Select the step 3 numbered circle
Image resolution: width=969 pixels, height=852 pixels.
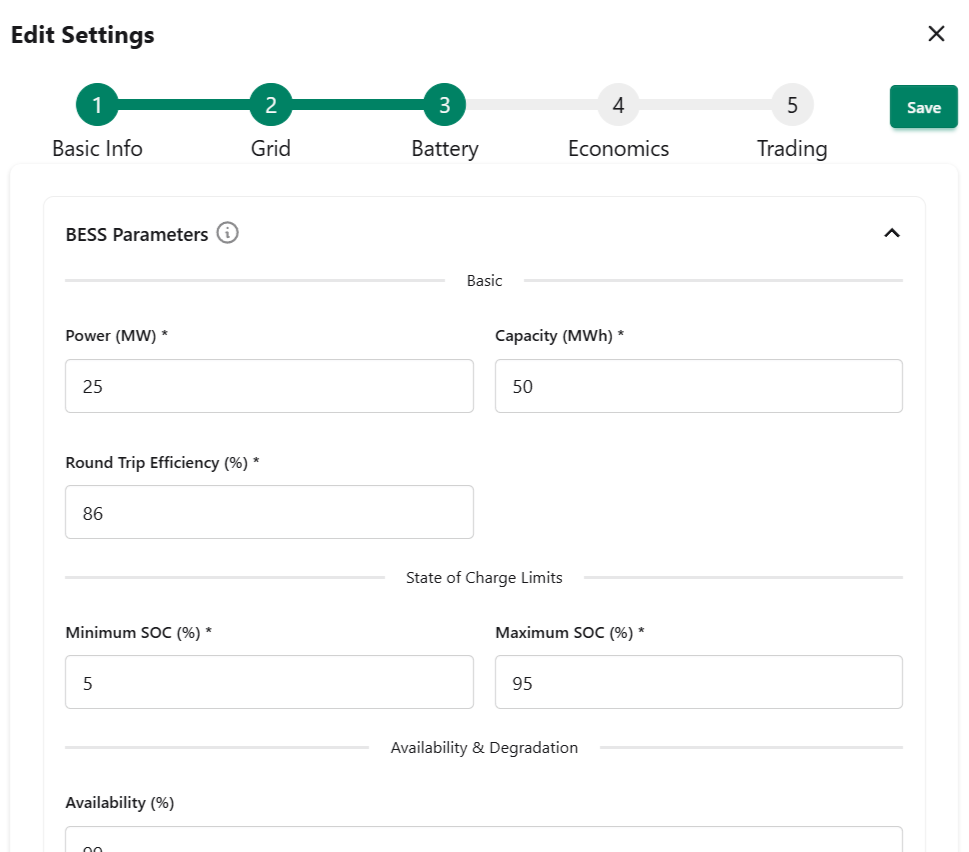(444, 105)
